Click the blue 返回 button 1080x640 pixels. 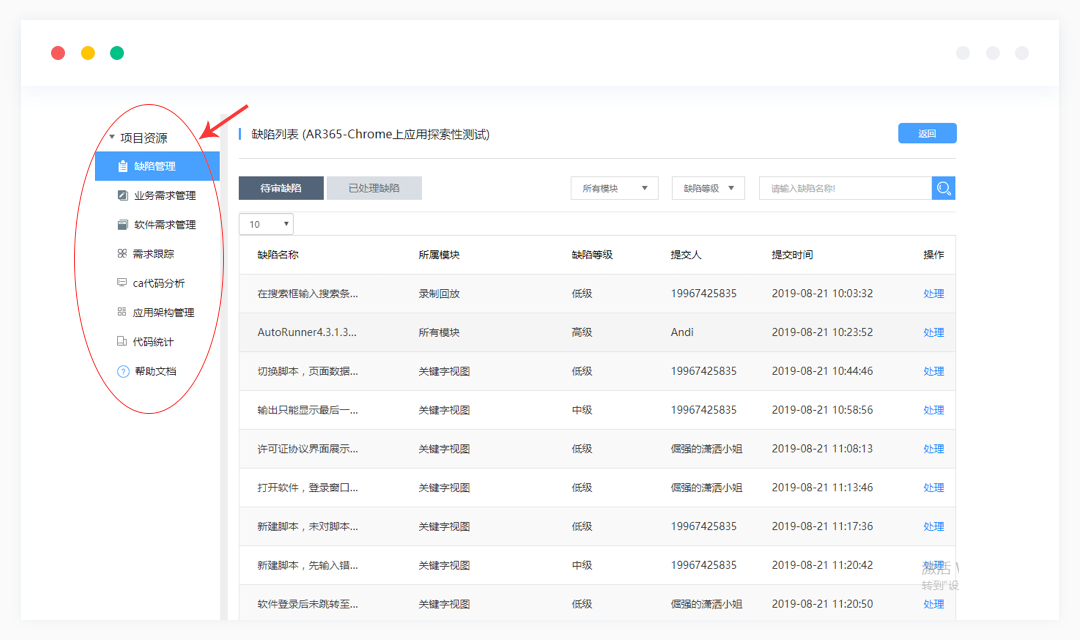[927, 133]
